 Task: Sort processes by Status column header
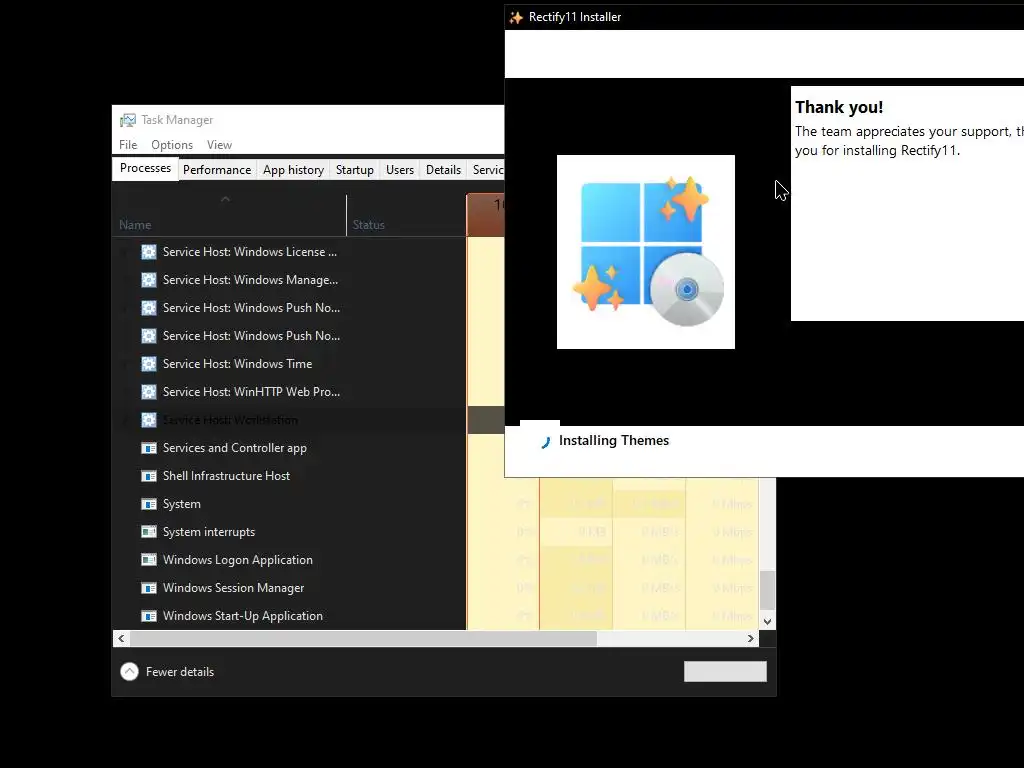(406, 216)
